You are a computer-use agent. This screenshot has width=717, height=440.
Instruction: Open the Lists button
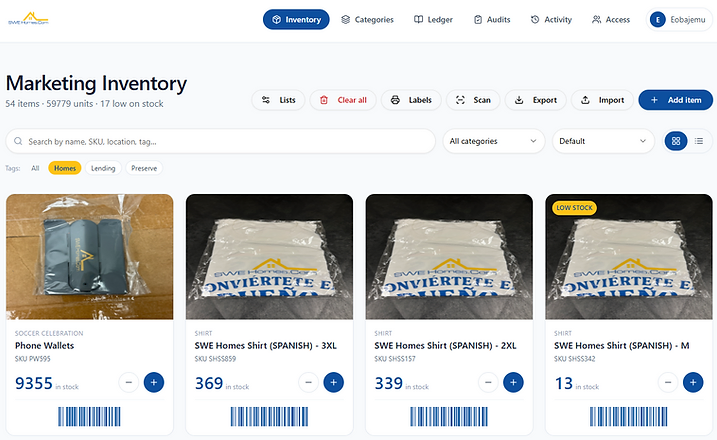pyautogui.click(x=278, y=100)
